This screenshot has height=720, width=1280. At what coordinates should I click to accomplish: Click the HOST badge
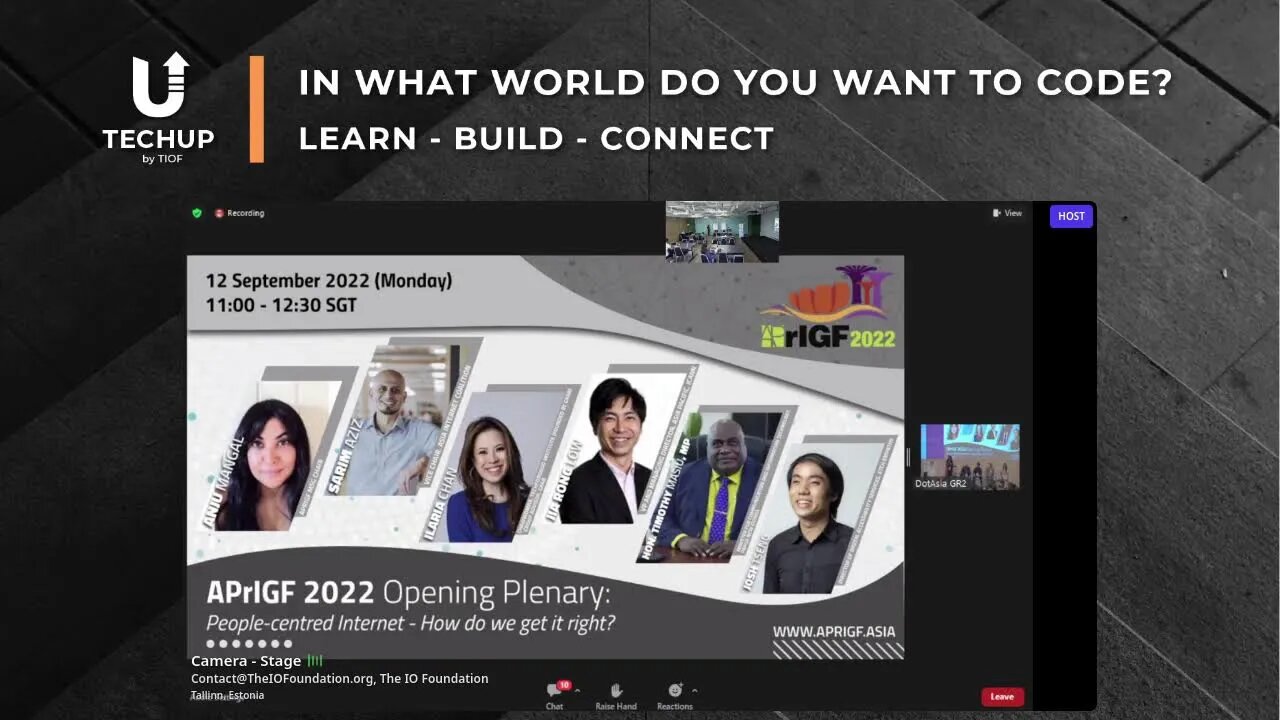[x=1071, y=216]
